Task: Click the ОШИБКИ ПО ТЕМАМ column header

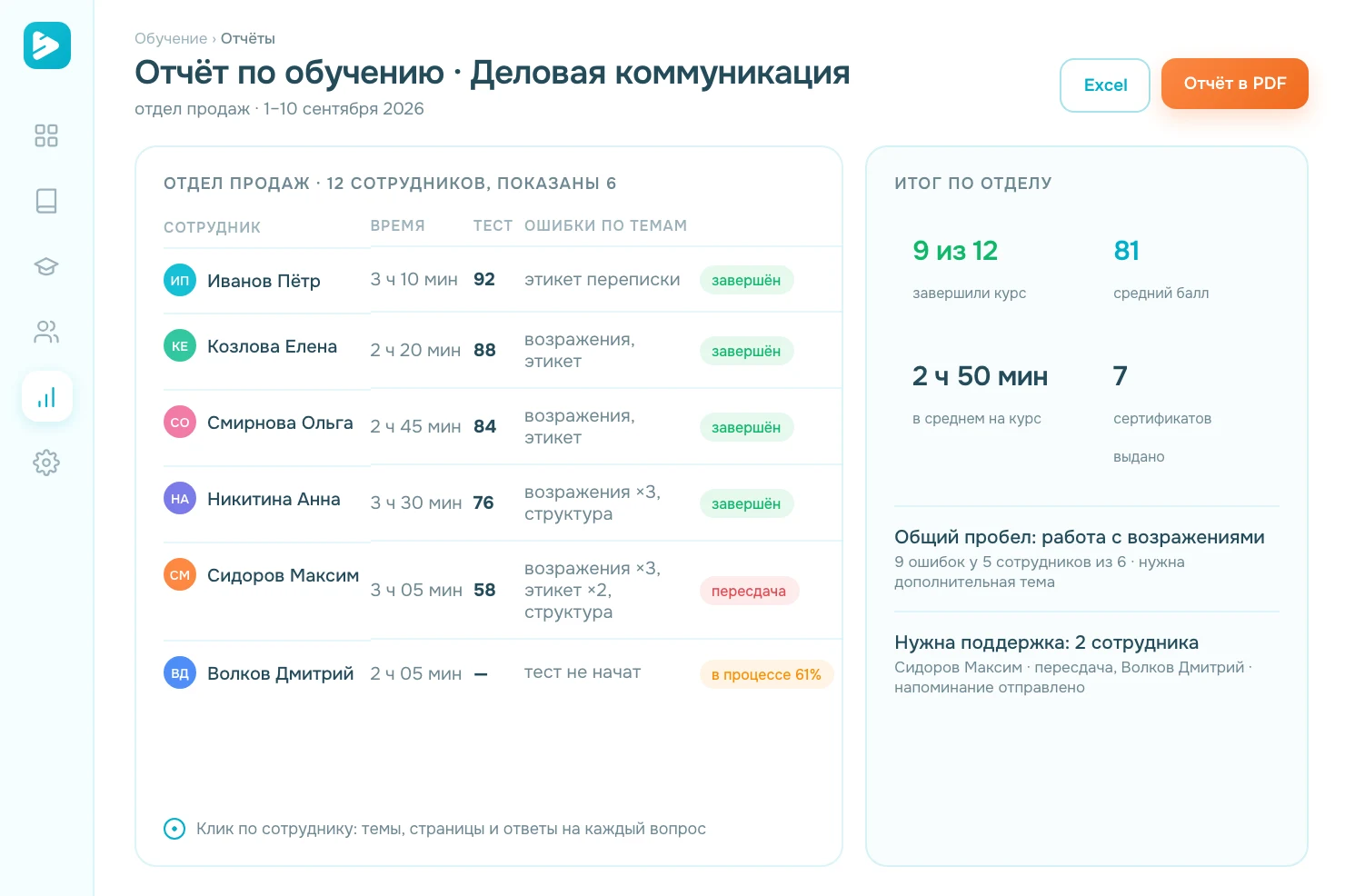Action: pyautogui.click(x=605, y=225)
